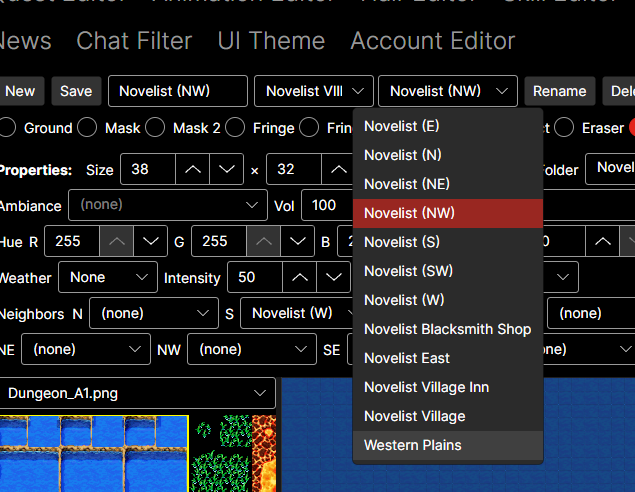Select Novelist Blacksmith Shop in the list
This screenshot has width=635, height=492.
pyautogui.click(x=448, y=329)
